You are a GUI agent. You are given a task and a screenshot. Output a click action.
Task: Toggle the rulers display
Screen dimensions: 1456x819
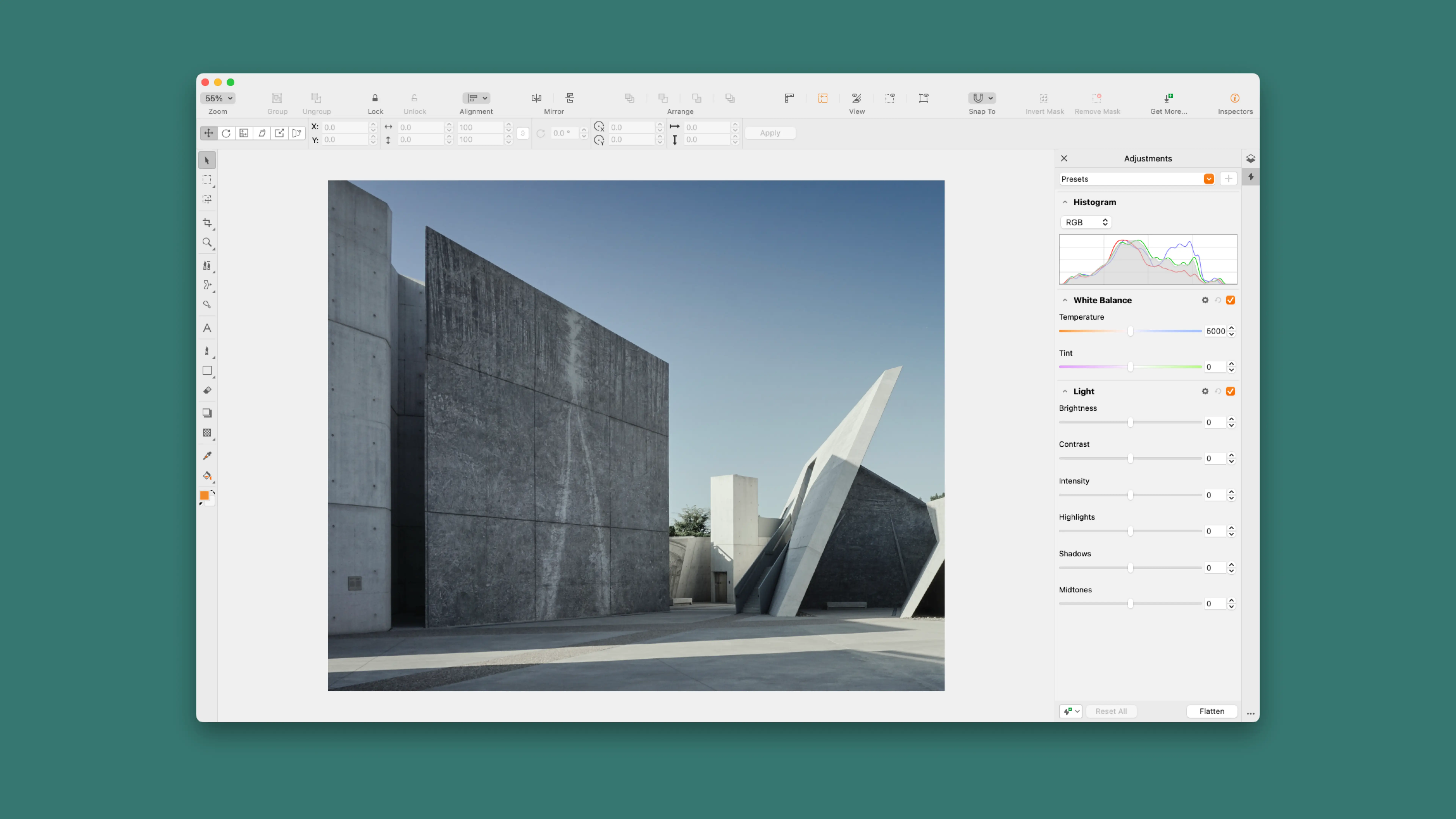click(x=789, y=98)
